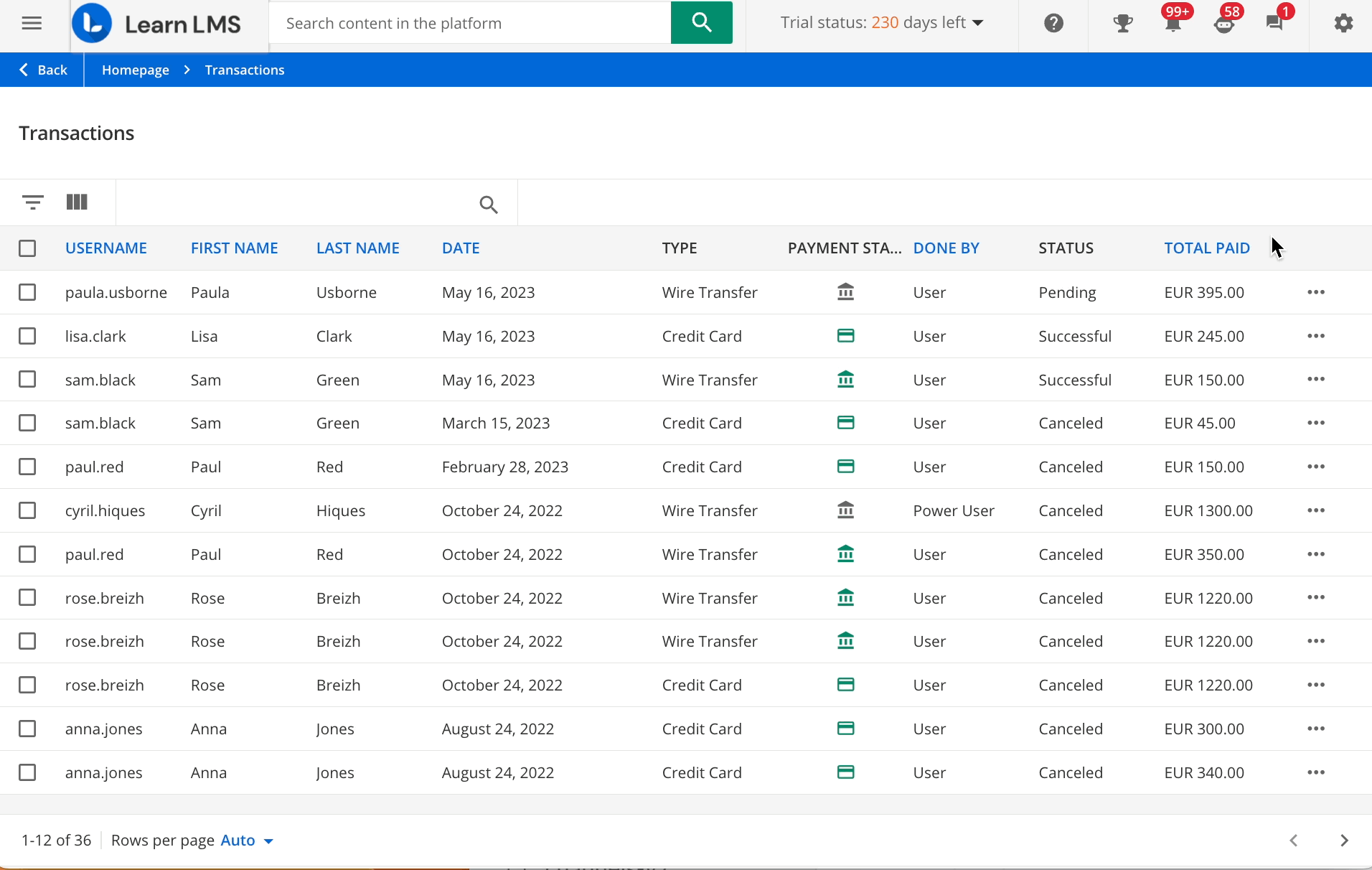Click the 1-12 of 36 pagination text

pos(57,841)
